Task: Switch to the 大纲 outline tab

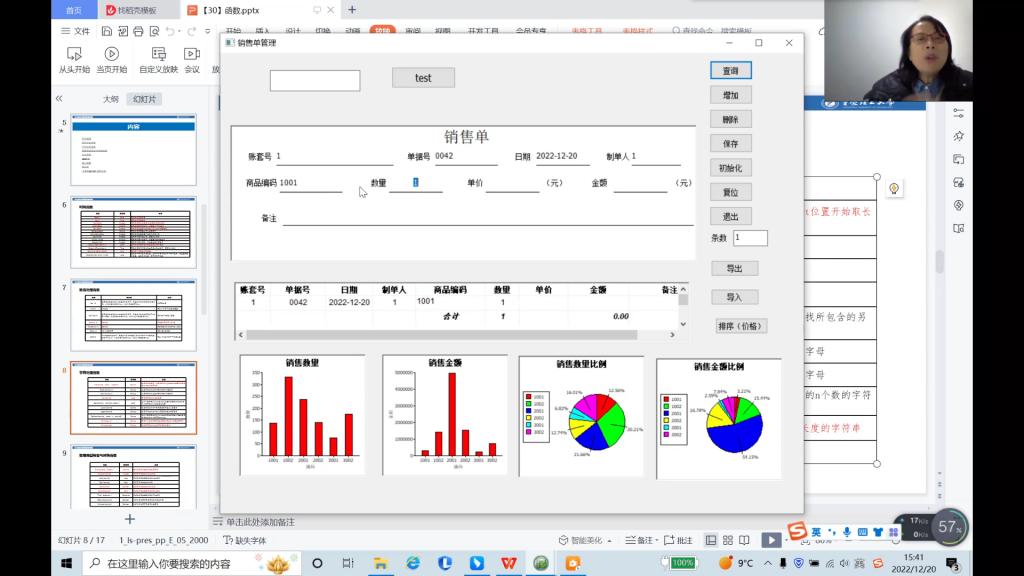Action: tap(111, 99)
